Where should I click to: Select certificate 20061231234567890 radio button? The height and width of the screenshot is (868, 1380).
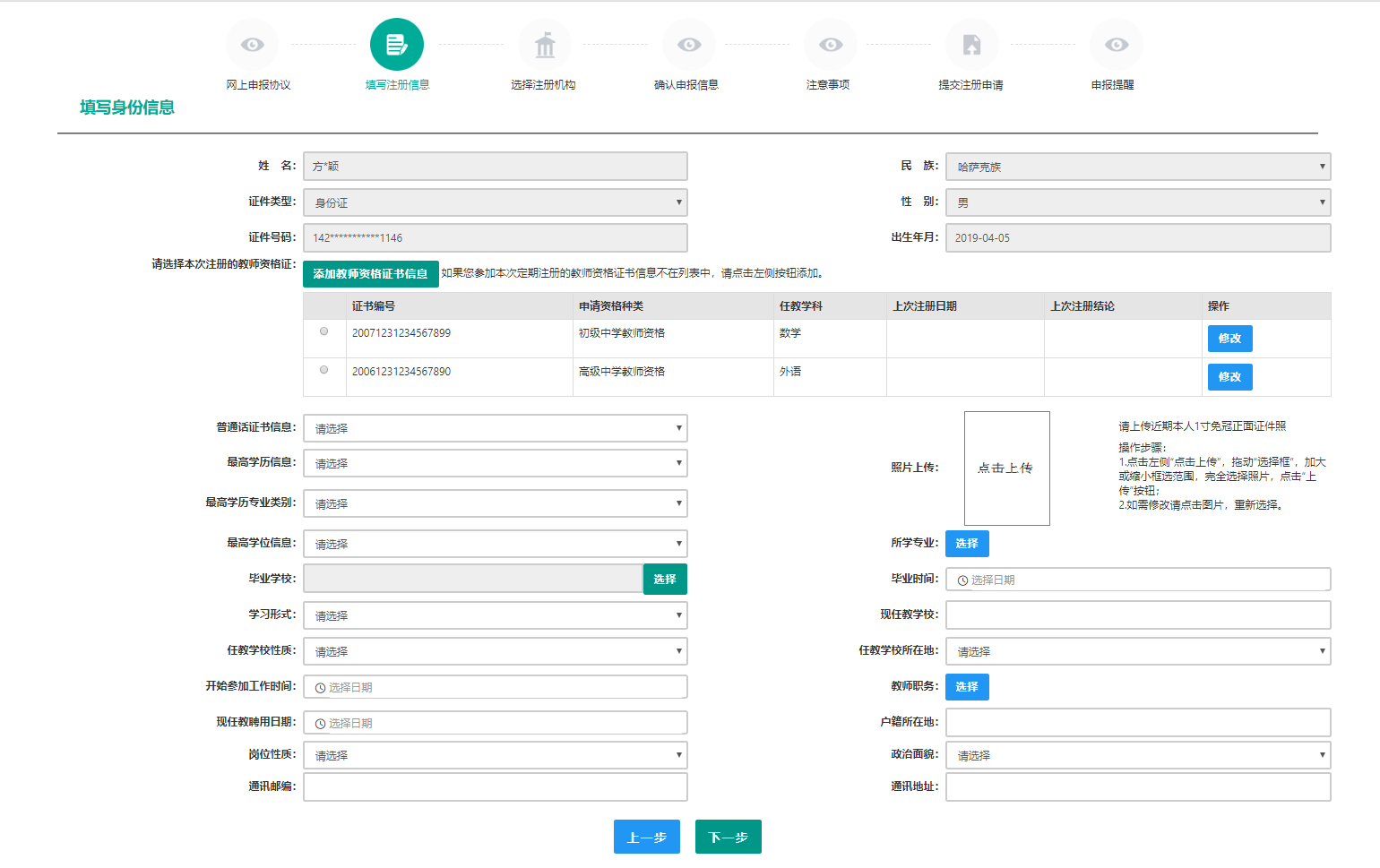pyautogui.click(x=324, y=370)
